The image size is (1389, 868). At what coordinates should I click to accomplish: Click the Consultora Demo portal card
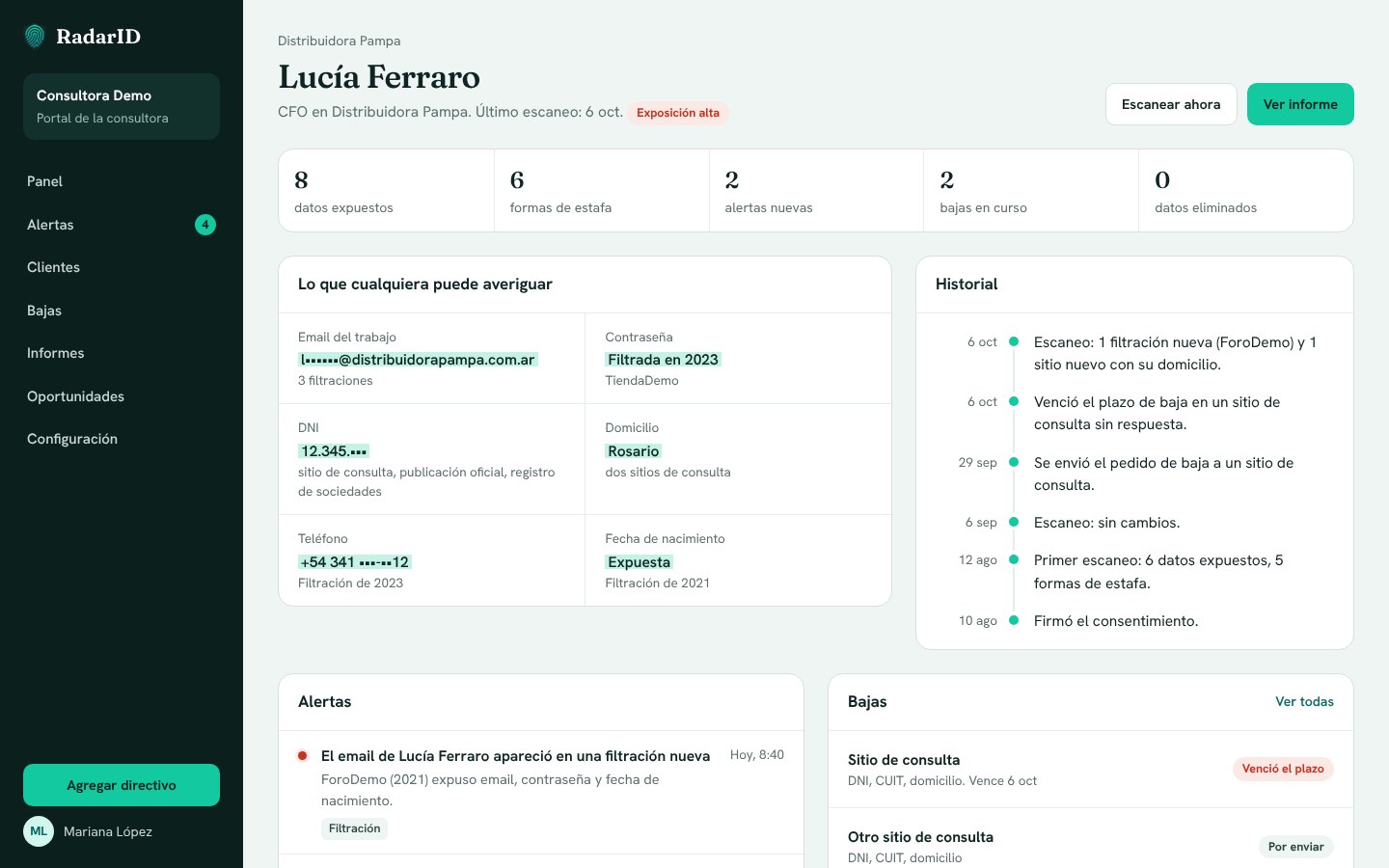click(x=122, y=106)
